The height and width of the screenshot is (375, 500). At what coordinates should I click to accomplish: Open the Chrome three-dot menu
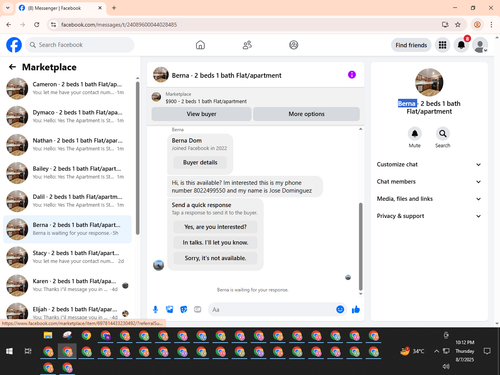click(491, 25)
